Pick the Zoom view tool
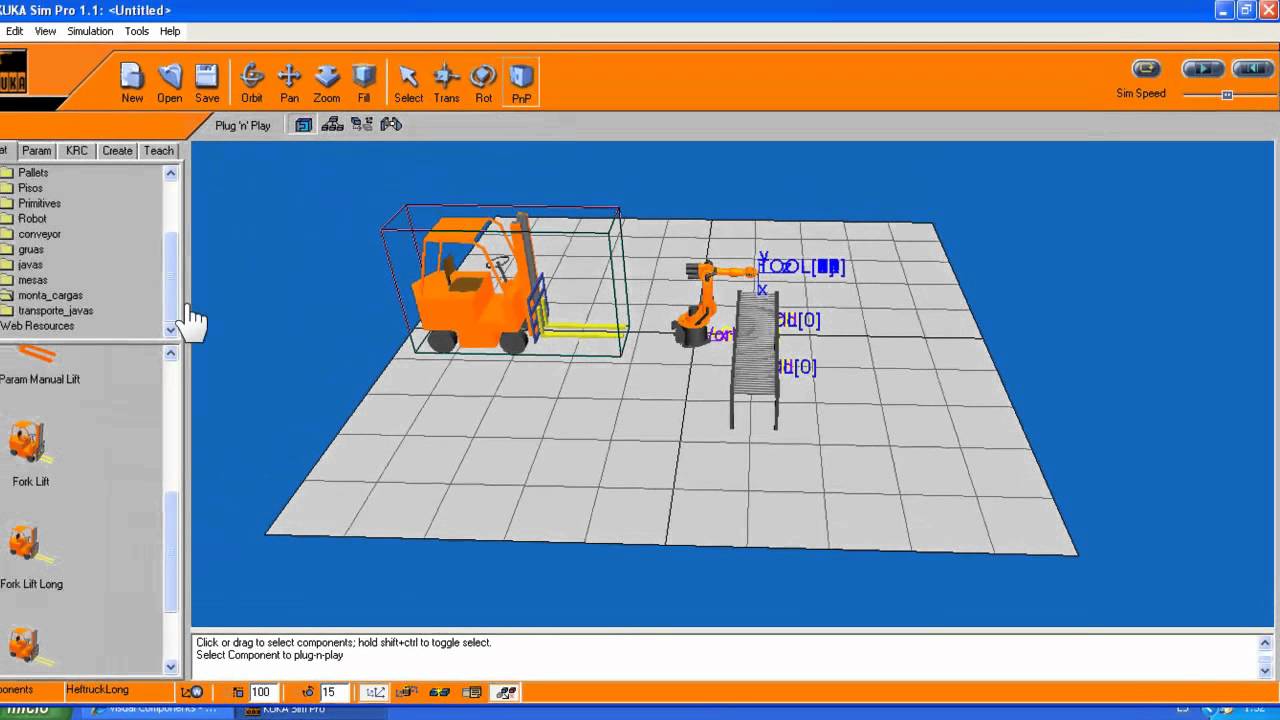The width and height of the screenshot is (1280, 720). coord(327,83)
